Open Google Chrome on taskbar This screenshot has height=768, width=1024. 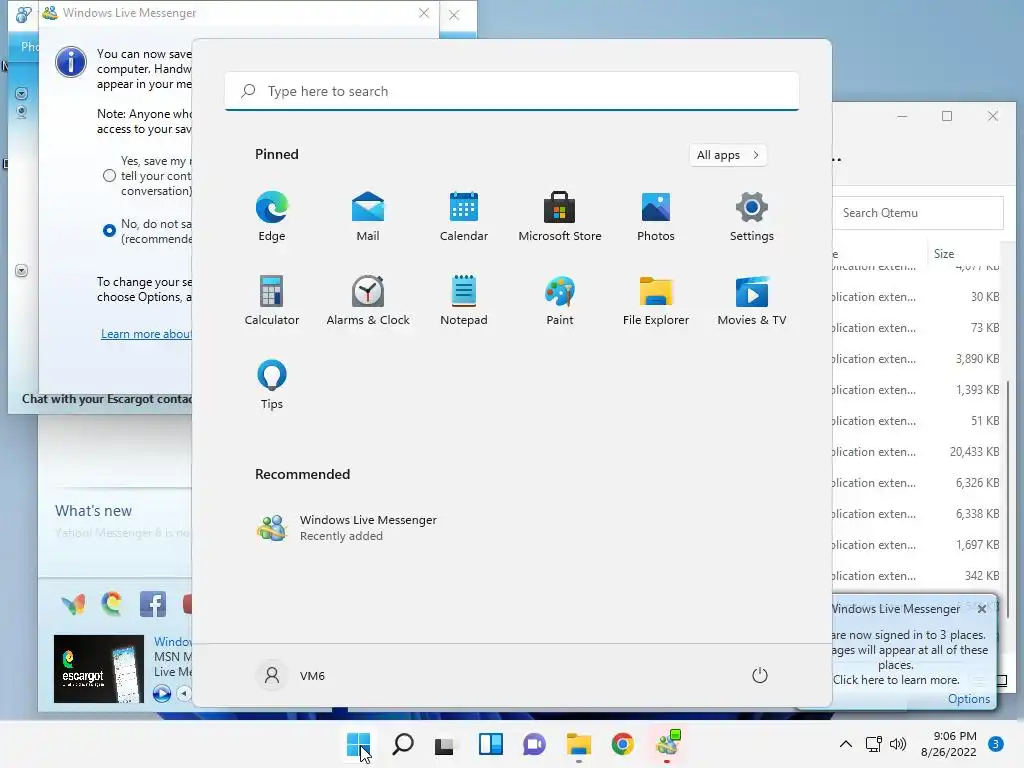(622, 744)
